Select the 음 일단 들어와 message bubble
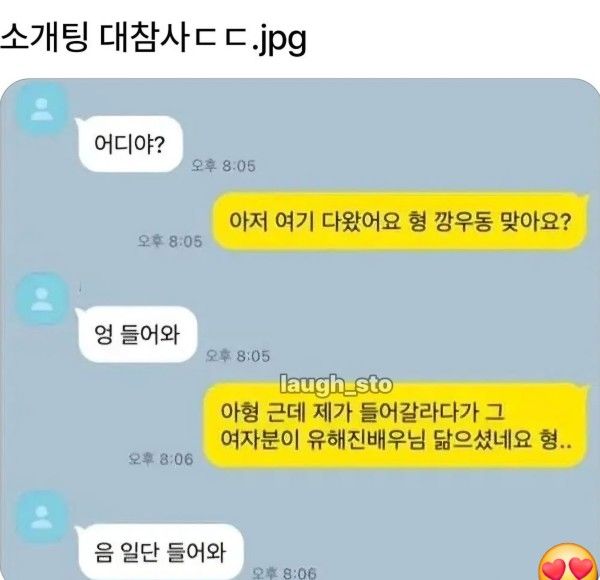 coord(160,552)
